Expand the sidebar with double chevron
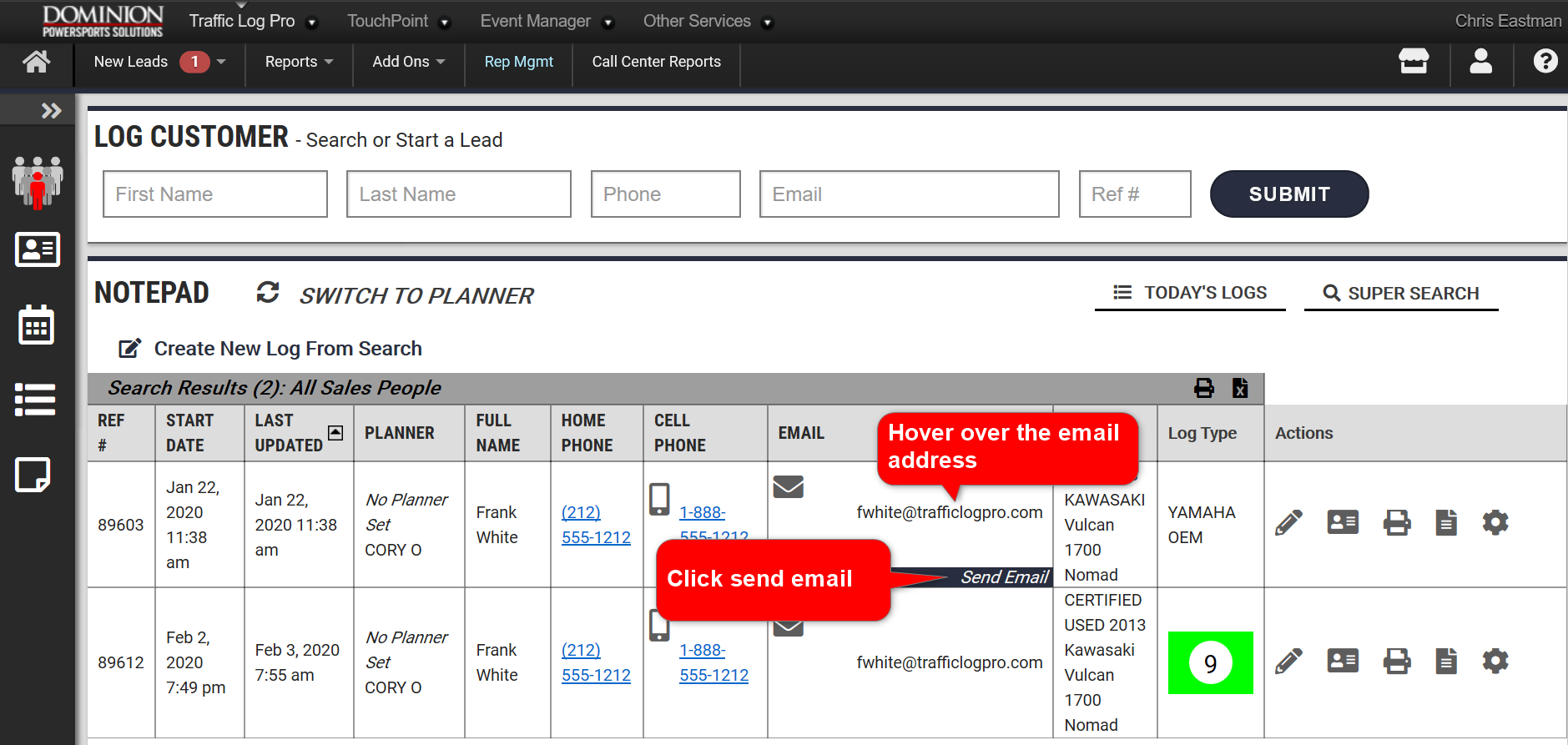 pyautogui.click(x=51, y=110)
